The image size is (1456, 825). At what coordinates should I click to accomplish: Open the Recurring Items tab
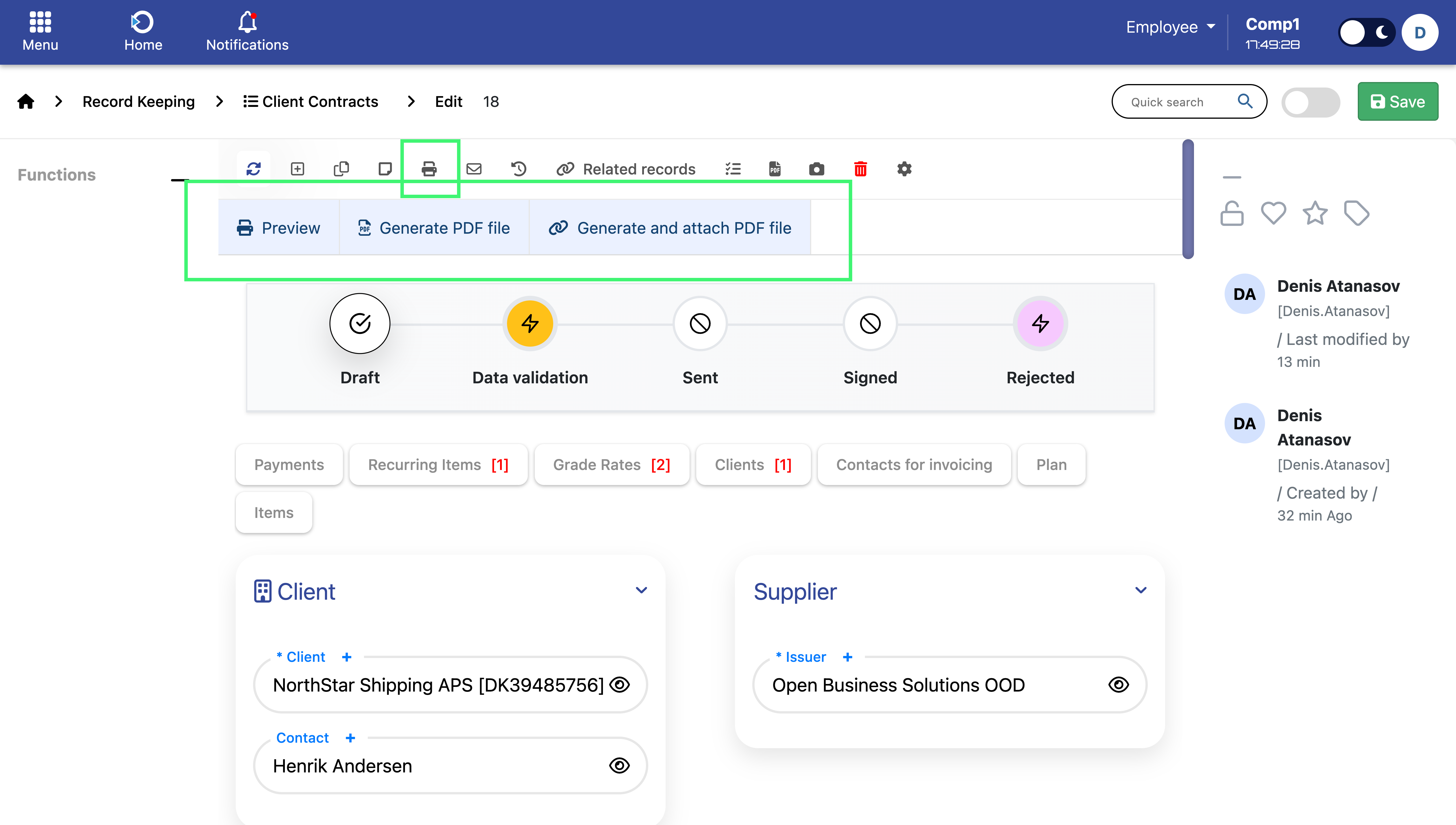(438, 464)
